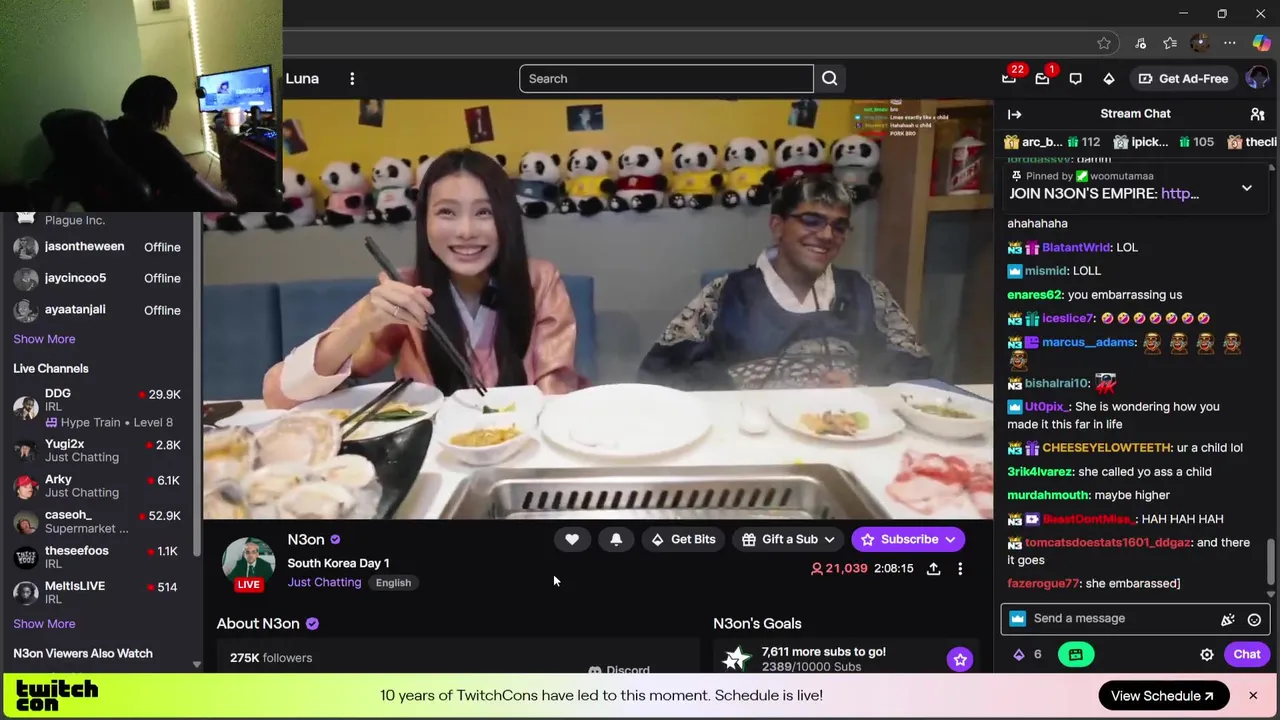Open chat settings gear
This screenshot has height=720, width=1280.
coord(1207,654)
